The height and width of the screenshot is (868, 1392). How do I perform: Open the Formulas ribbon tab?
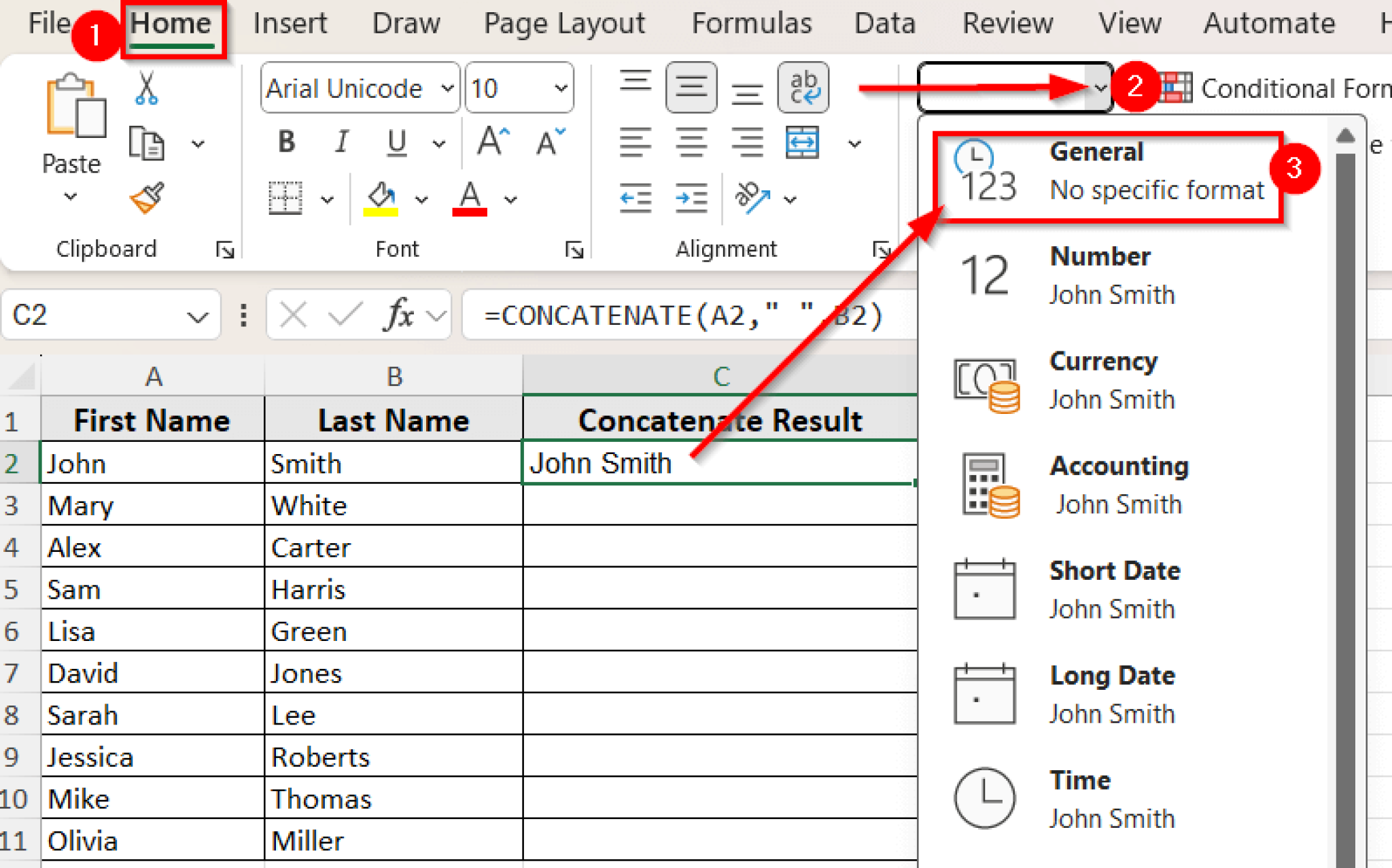pos(751,24)
